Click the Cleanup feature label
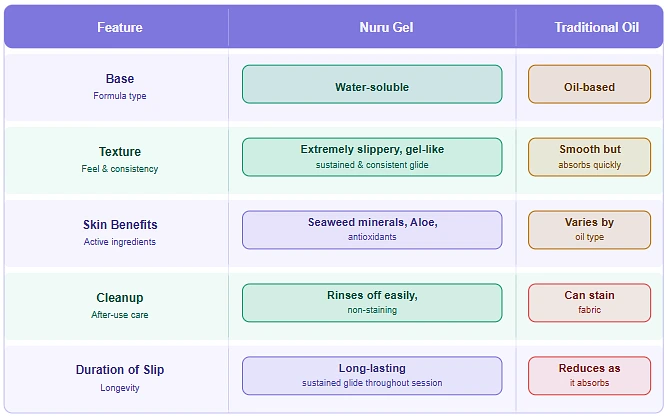 pyautogui.click(x=119, y=298)
